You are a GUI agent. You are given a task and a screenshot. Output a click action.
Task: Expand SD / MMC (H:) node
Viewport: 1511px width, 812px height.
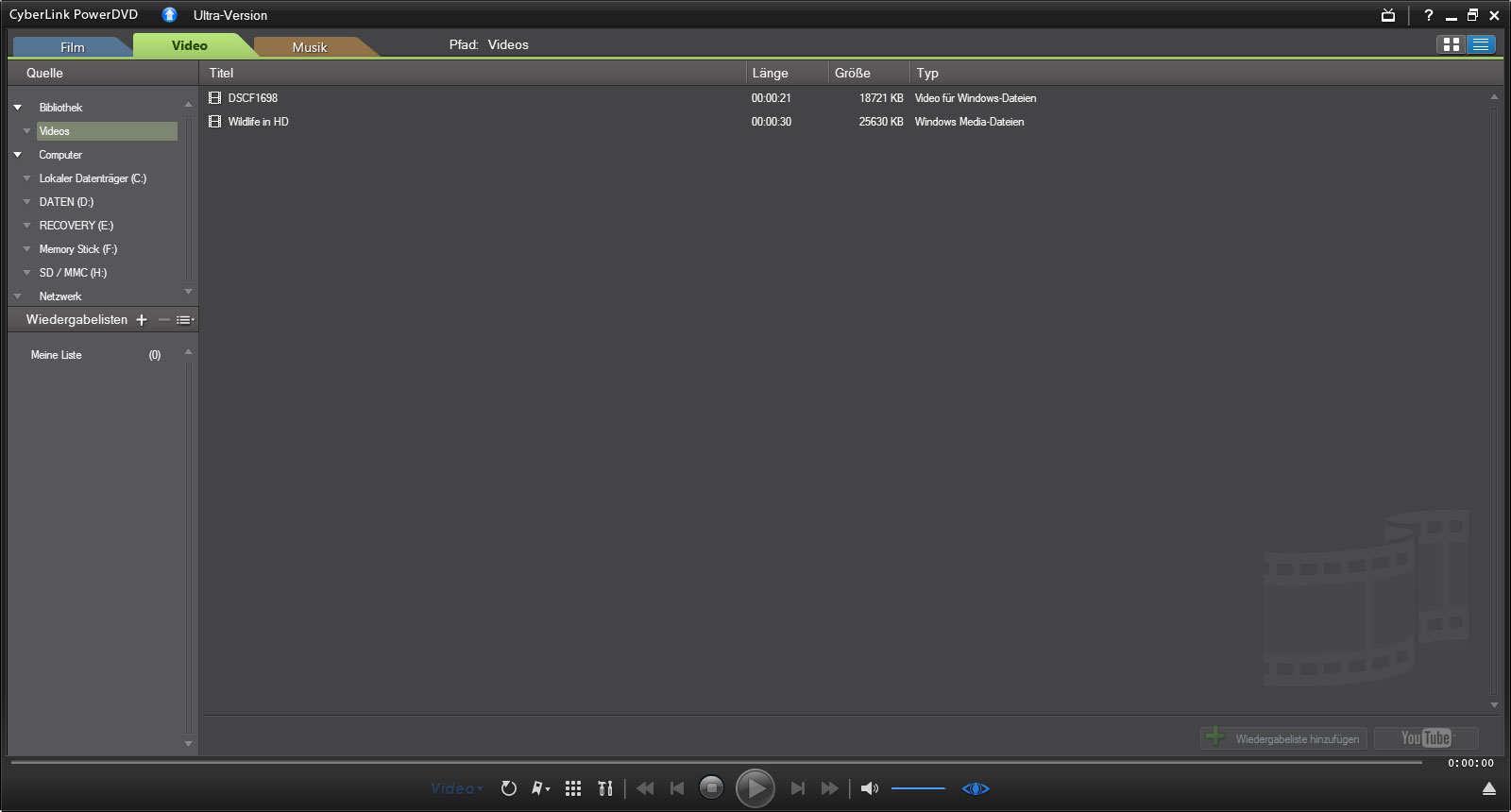(x=27, y=273)
